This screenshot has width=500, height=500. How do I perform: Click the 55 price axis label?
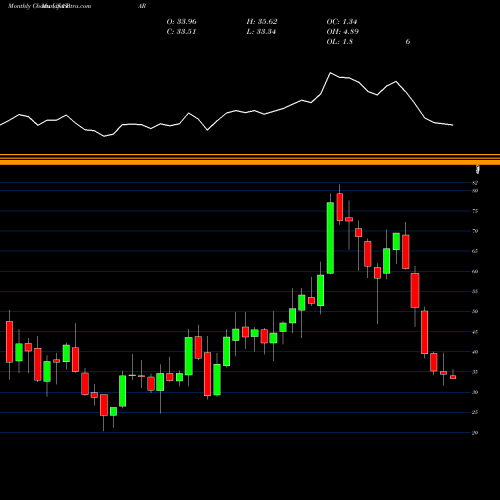[x=475, y=291]
